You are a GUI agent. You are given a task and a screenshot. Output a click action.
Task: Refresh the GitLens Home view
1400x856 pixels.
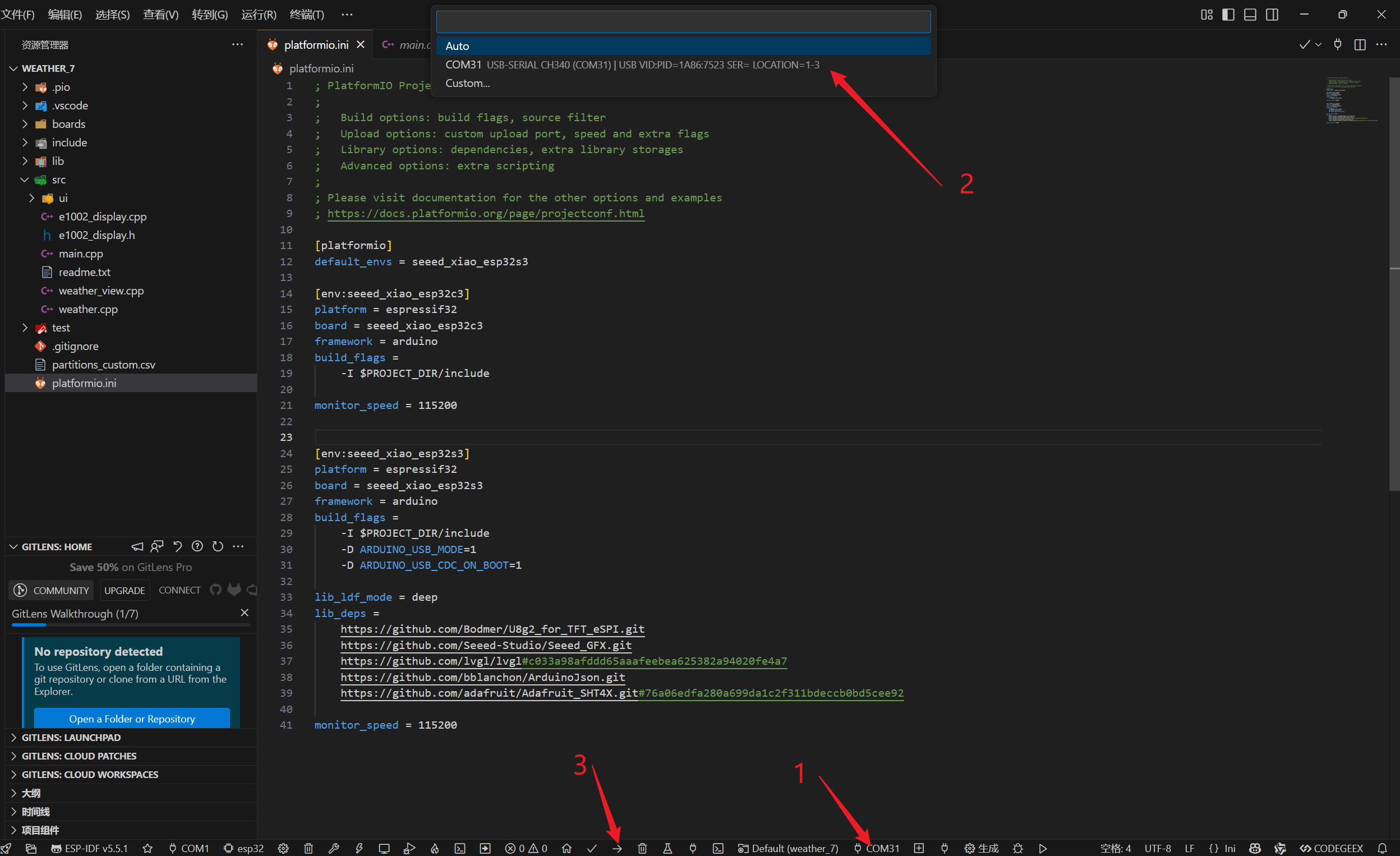click(218, 546)
